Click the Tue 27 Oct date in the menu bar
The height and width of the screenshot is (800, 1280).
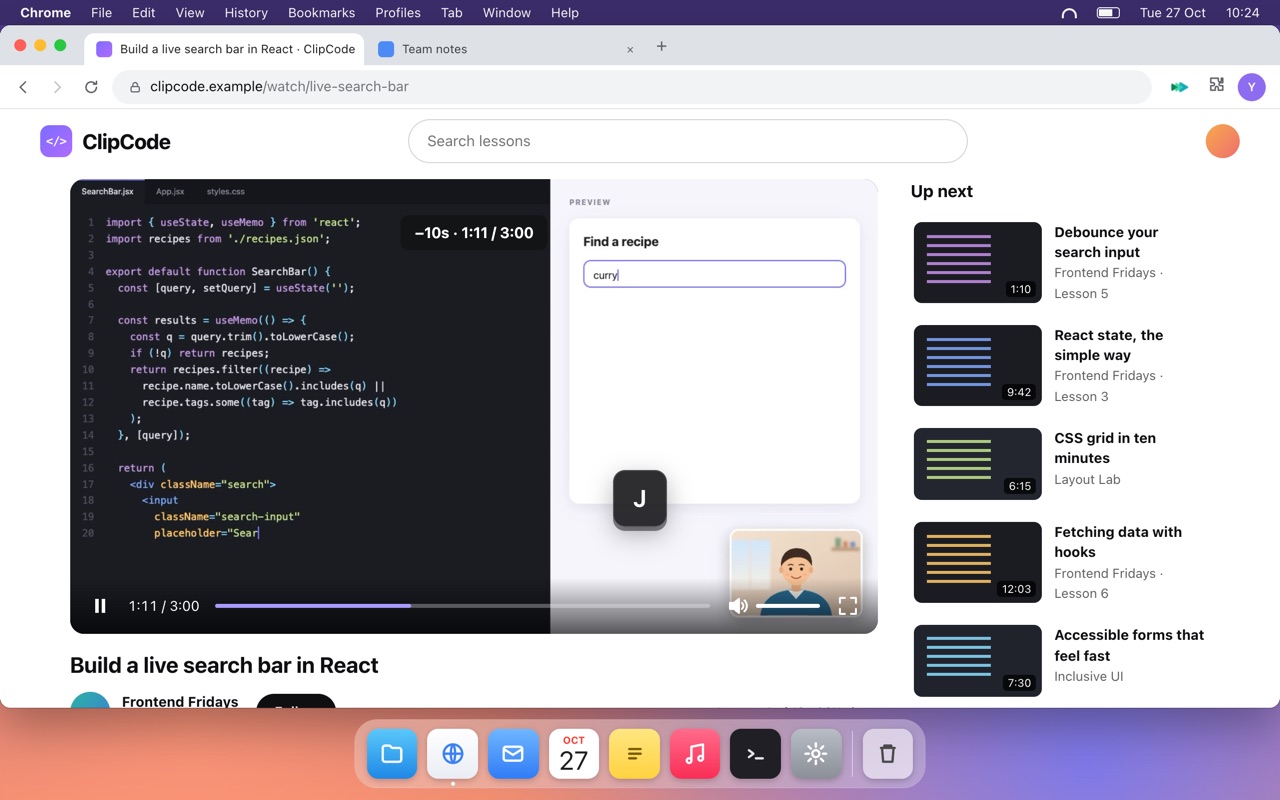(x=1173, y=13)
